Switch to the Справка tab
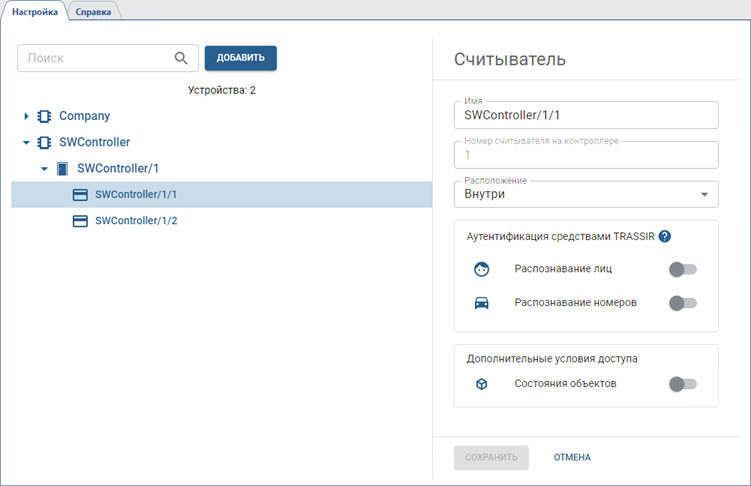This screenshot has width=751, height=486. (x=93, y=12)
